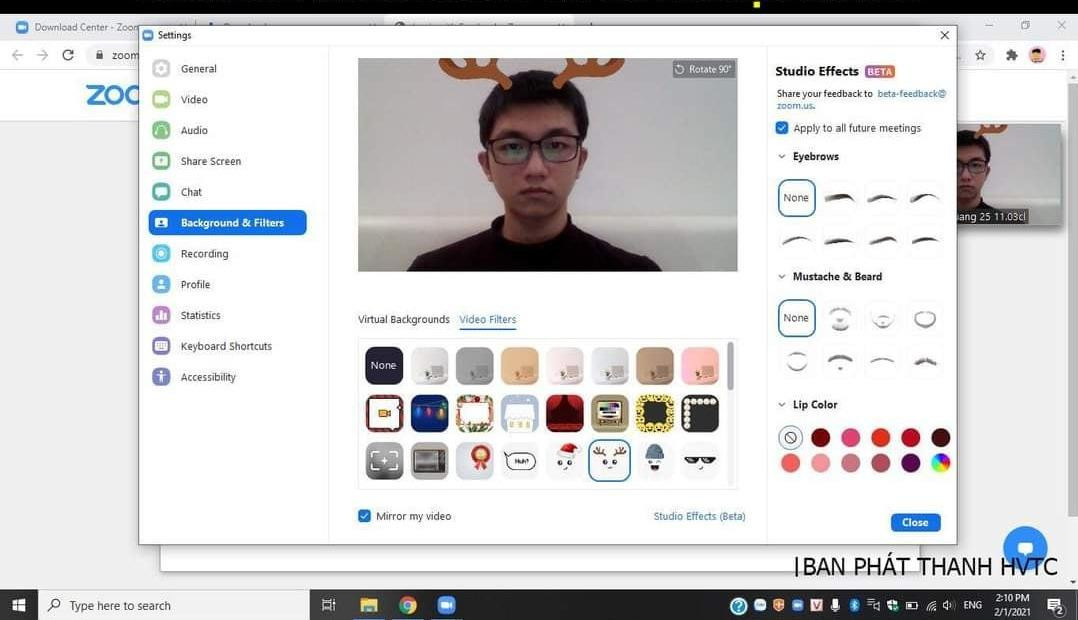Image resolution: width=1078 pixels, height=620 pixels.
Task: Open the Audio settings section
Action: point(193,130)
